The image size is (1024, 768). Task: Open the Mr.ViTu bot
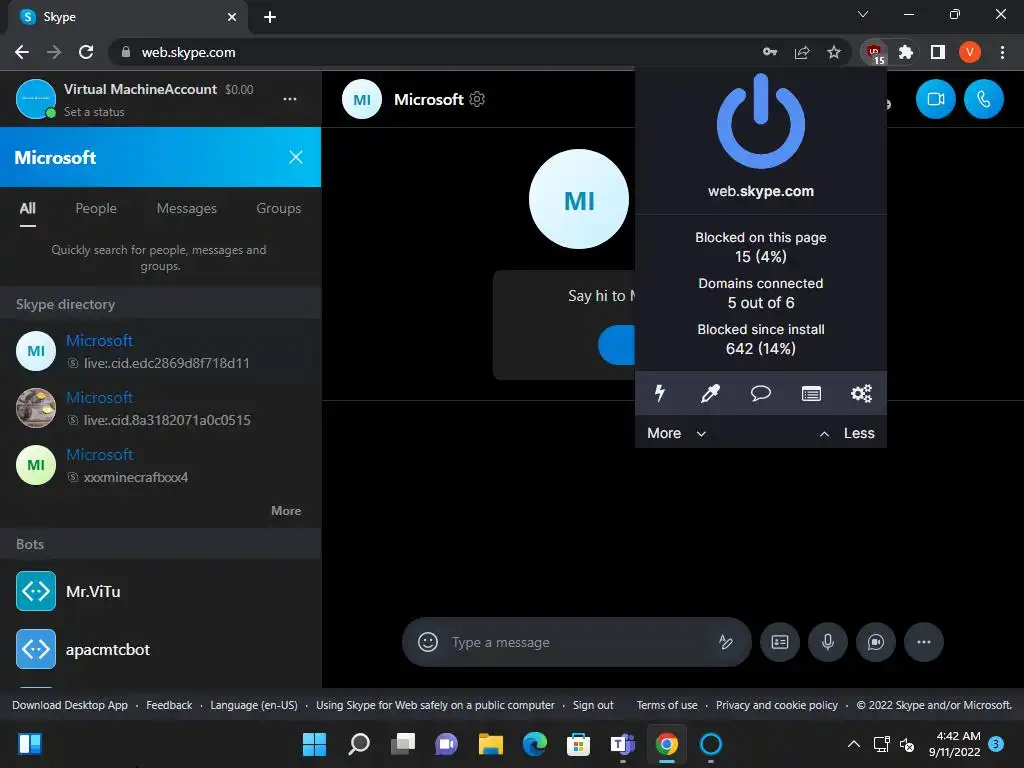tap(160, 591)
